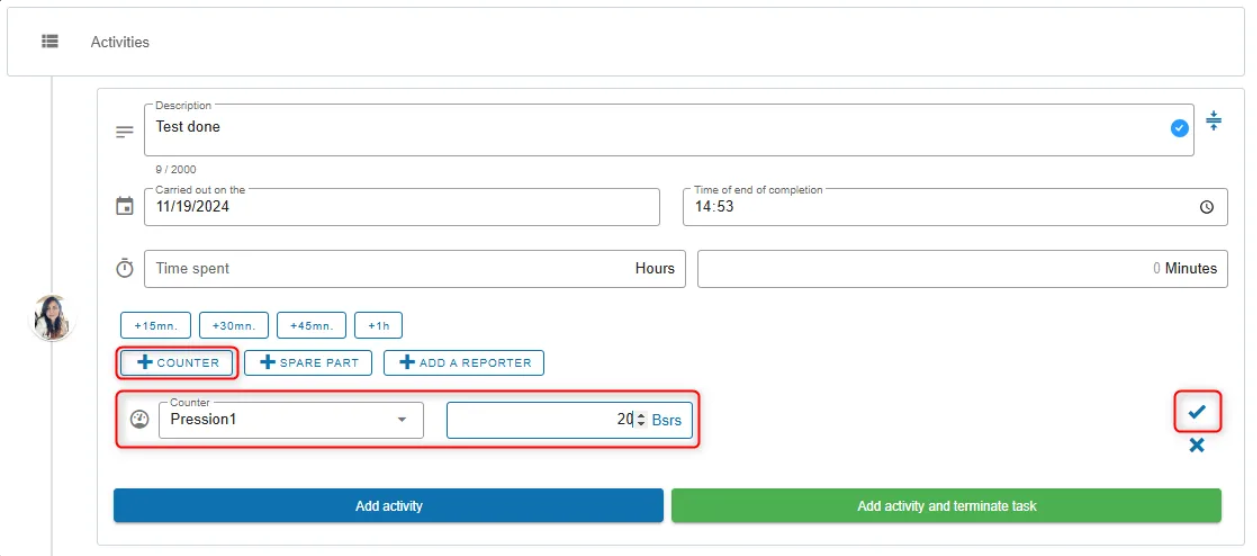Click the split description divider icon

tap(1213, 120)
